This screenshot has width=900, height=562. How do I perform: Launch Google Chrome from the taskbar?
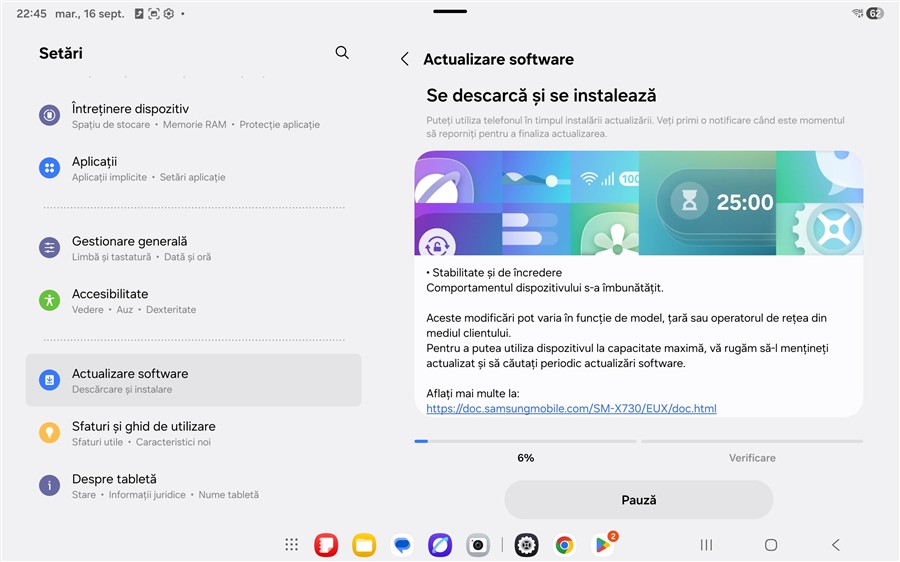[565, 545]
